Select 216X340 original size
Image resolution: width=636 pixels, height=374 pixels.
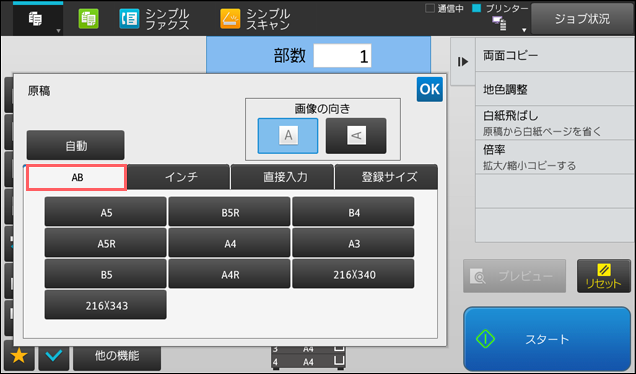(353, 274)
